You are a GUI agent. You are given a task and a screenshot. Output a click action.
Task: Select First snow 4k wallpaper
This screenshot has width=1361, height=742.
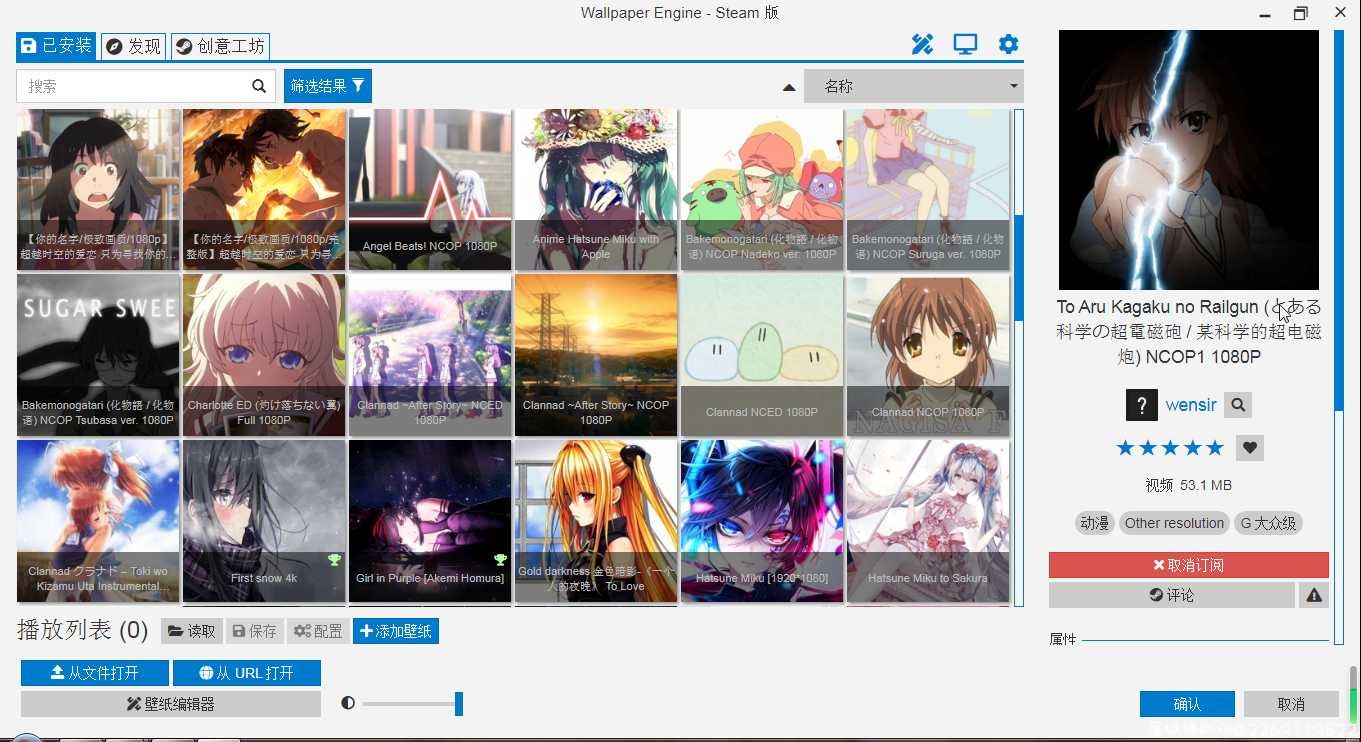point(264,521)
